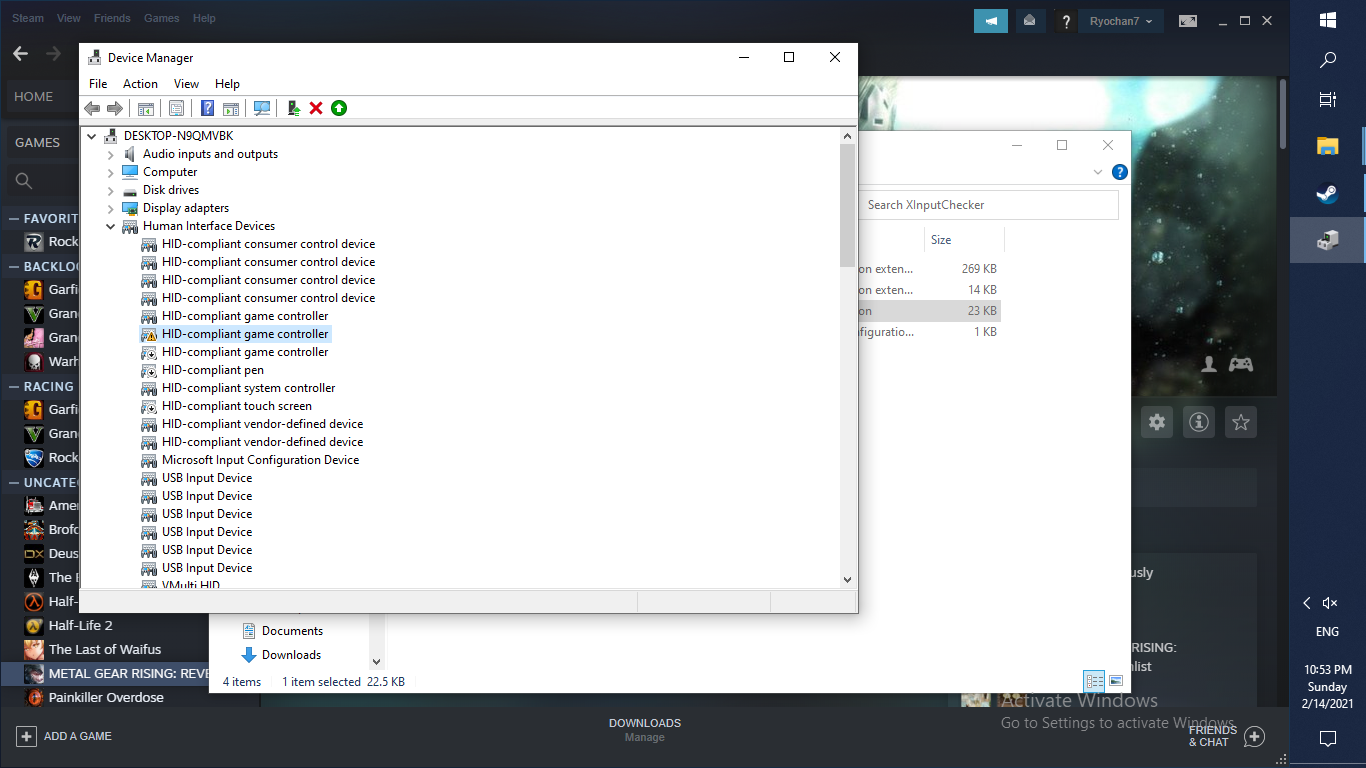1366x768 pixels.
Task: Type in the Search XInputChecker box
Action: point(988,204)
